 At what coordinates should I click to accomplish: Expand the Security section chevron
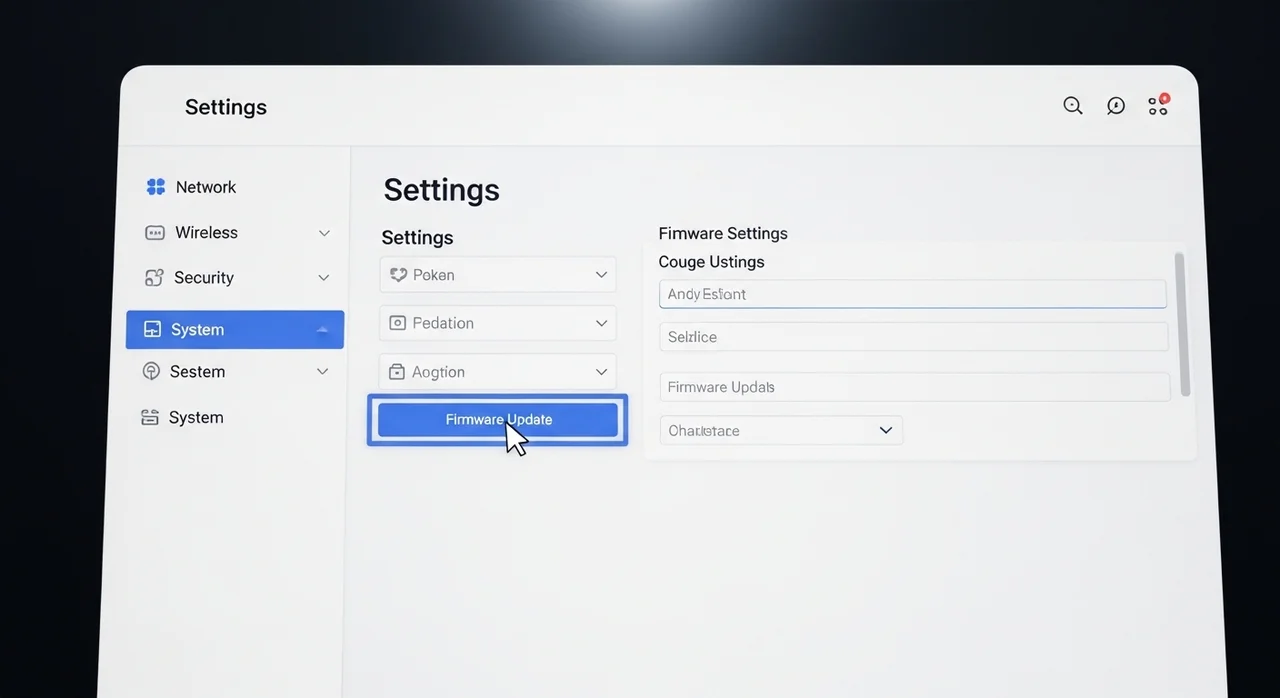pyautogui.click(x=324, y=278)
